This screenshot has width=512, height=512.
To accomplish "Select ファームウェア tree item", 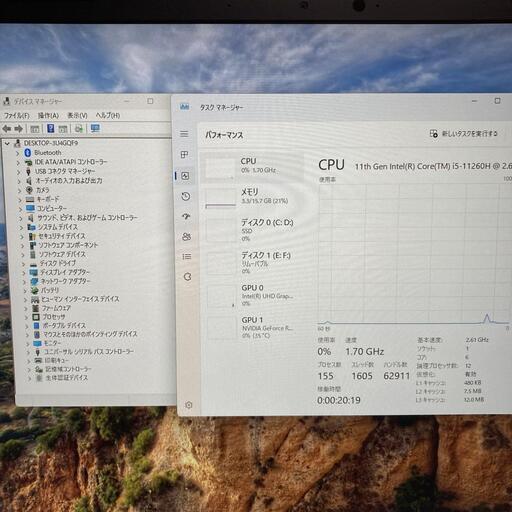I will 51,308.
